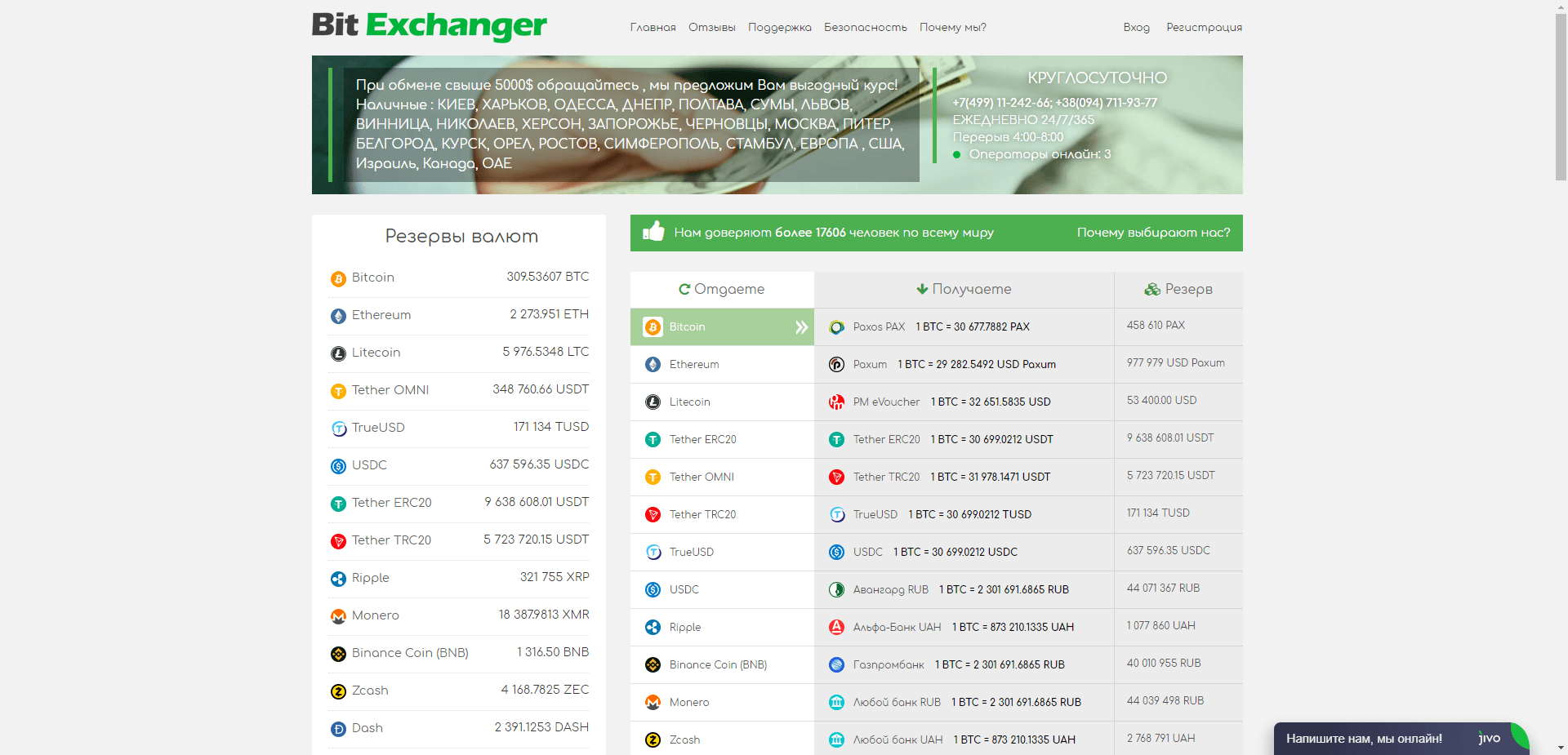The width and height of the screenshot is (1568, 755).
Task: Click the money stack icon beside Резерв
Action: pyautogui.click(x=1152, y=289)
